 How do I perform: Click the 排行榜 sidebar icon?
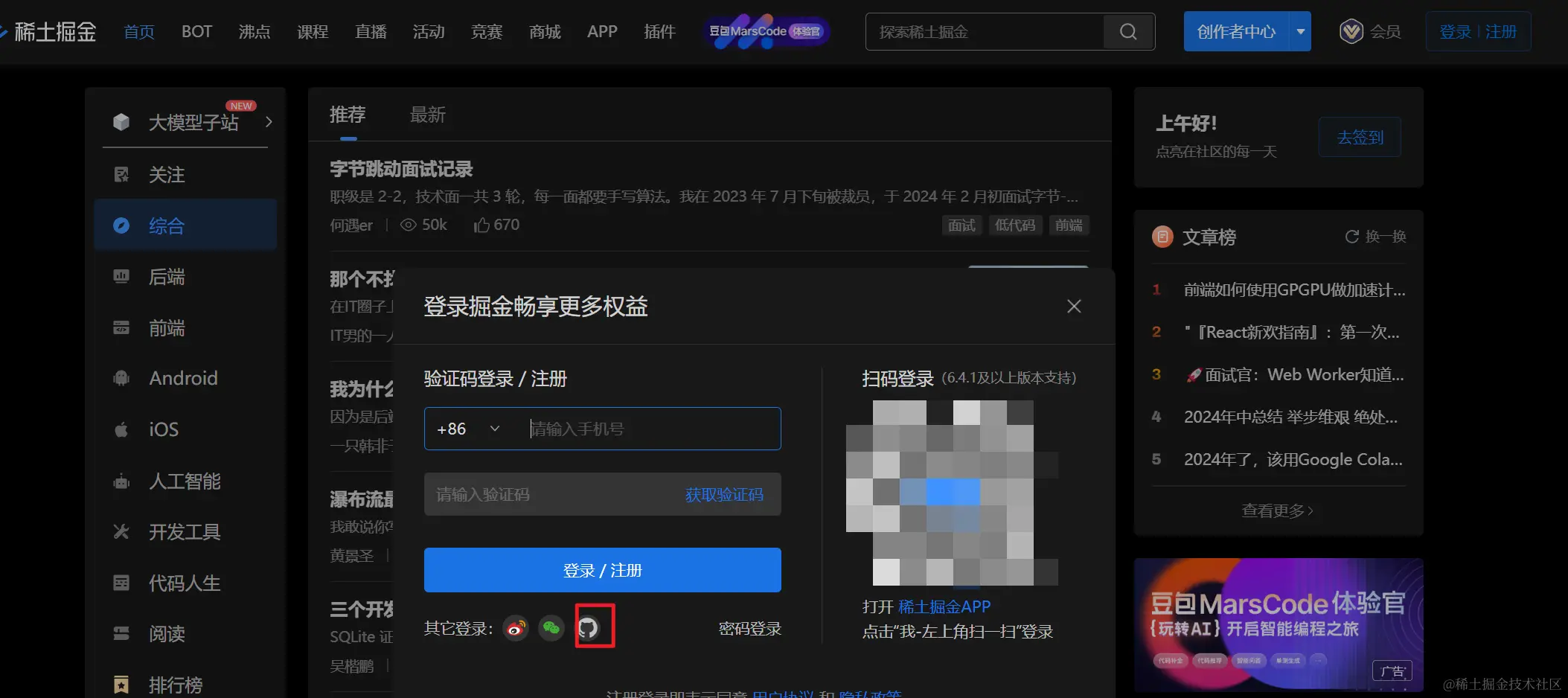click(x=121, y=685)
